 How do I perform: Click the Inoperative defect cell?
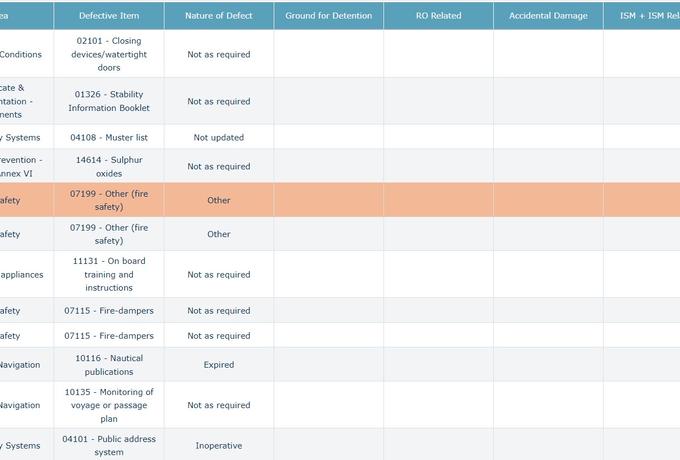point(219,446)
